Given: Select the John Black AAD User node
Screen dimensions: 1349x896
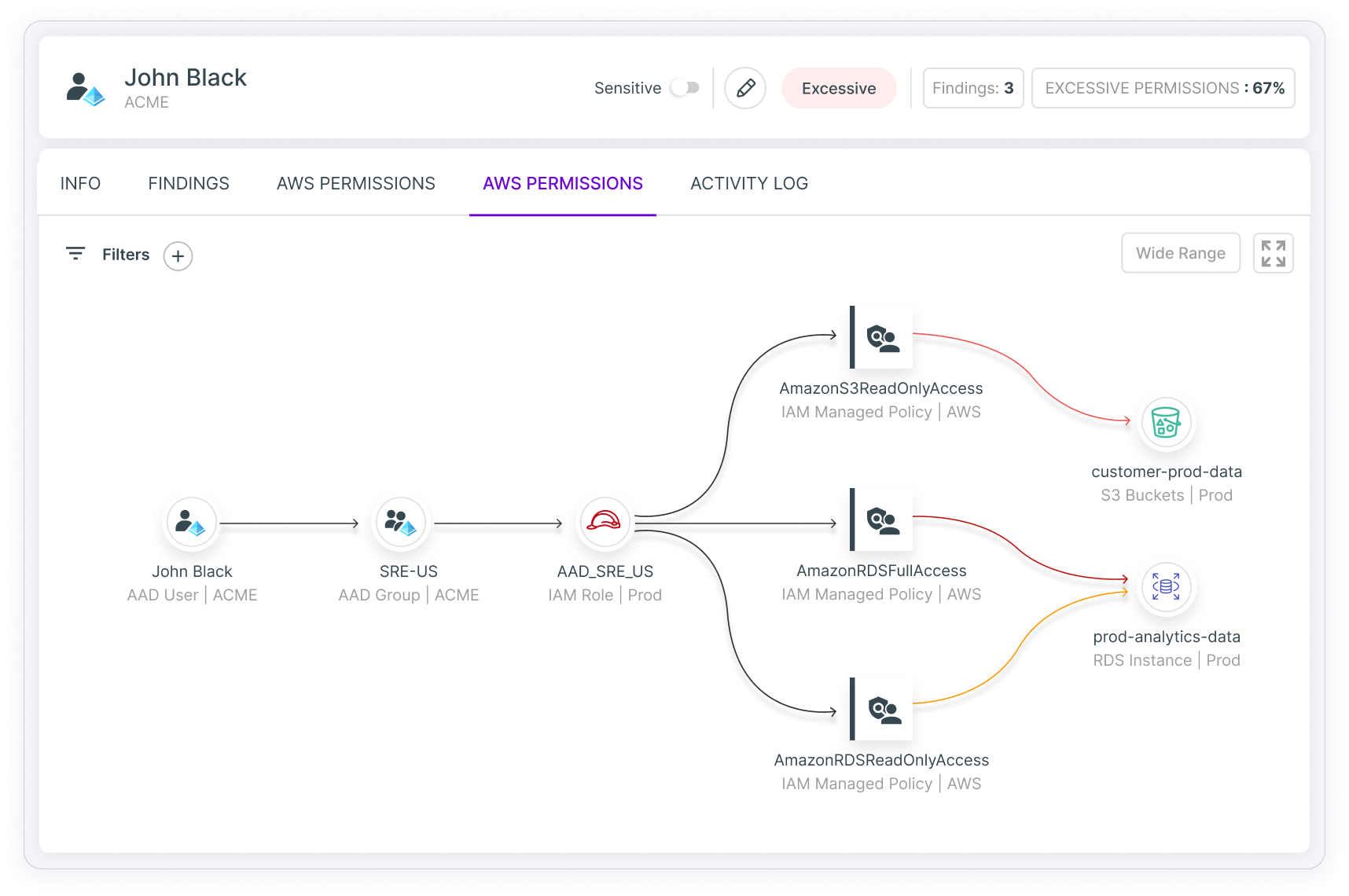Looking at the screenshot, I should coord(192,523).
